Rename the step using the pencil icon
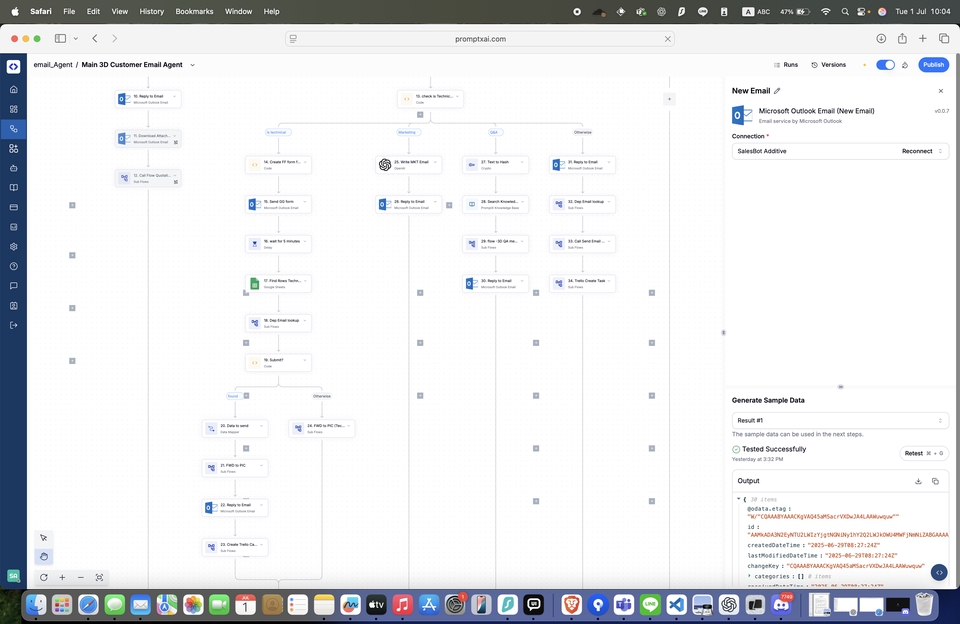This screenshot has height=624, width=960. [777, 90]
